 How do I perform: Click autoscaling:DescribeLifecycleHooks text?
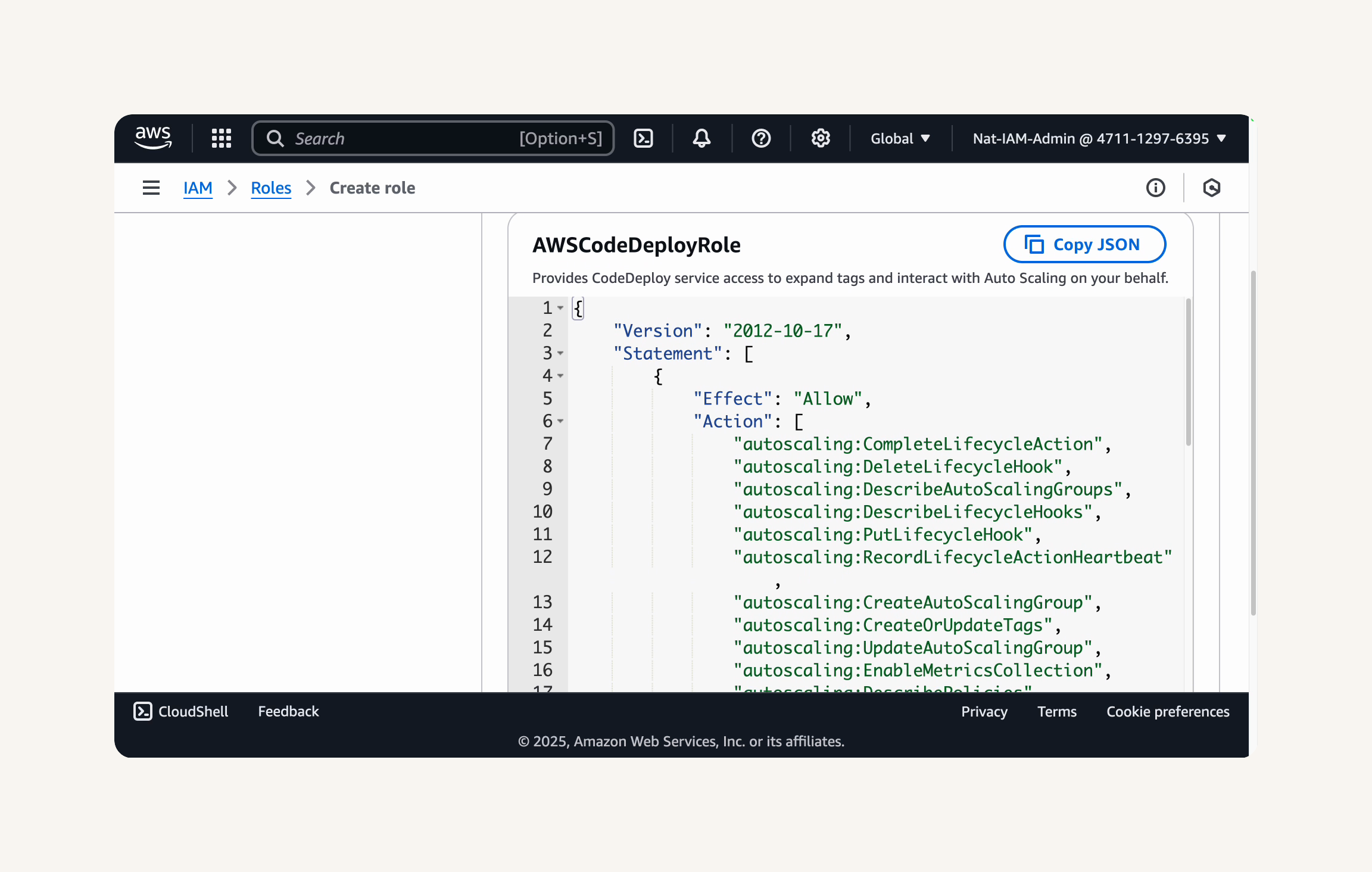913,512
